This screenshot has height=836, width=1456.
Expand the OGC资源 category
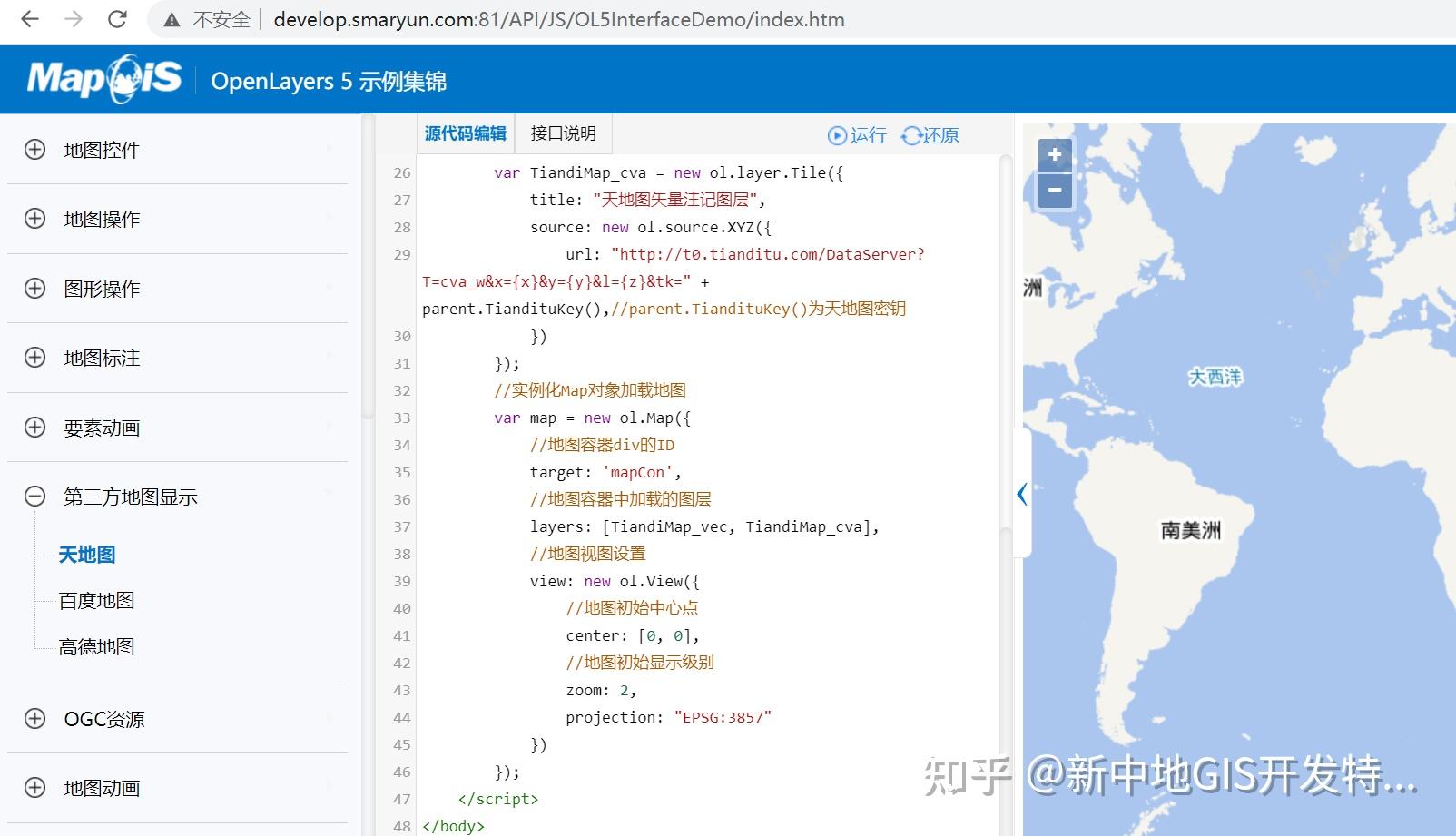34,719
